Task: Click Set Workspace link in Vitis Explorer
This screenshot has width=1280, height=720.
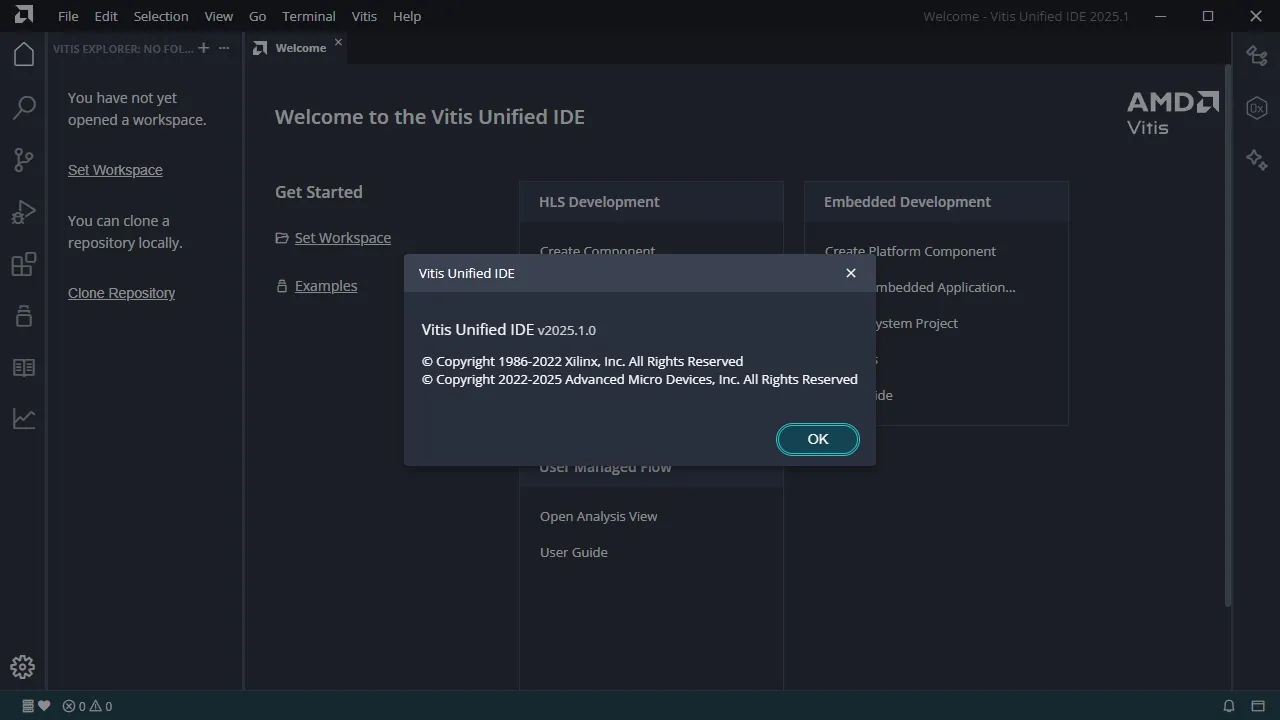Action: [115, 170]
